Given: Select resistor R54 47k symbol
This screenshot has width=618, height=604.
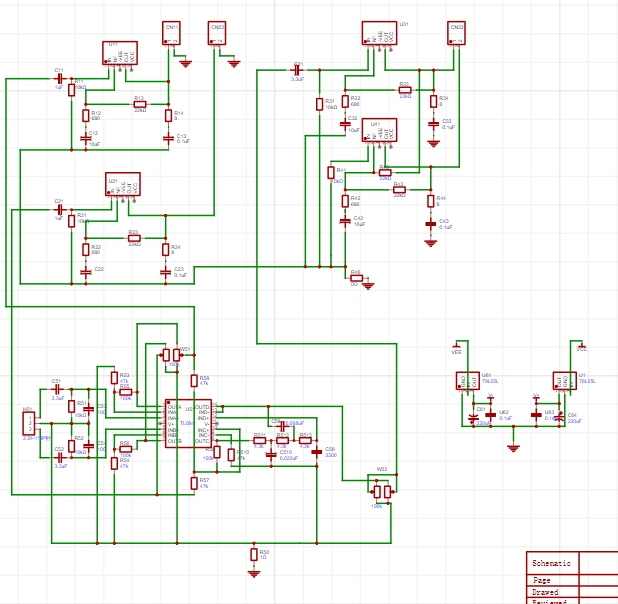Looking at the screenshot, I should 114,463.
